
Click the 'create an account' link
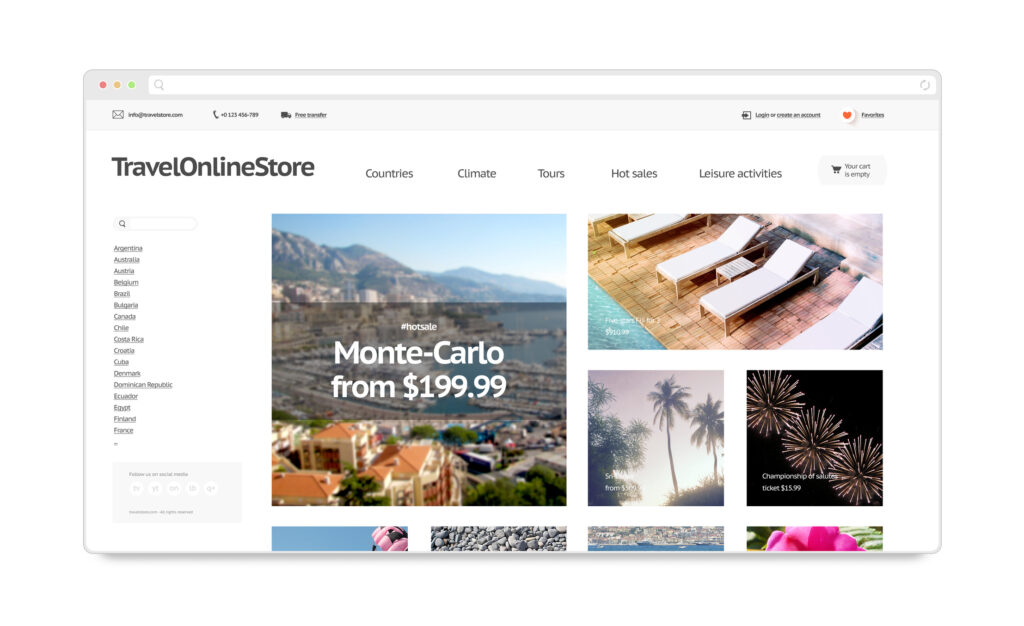(x=798, y=115)
